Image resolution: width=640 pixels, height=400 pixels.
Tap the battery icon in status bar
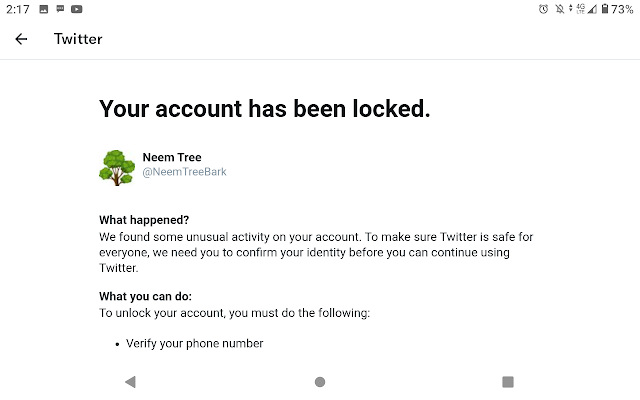(604, 9)
